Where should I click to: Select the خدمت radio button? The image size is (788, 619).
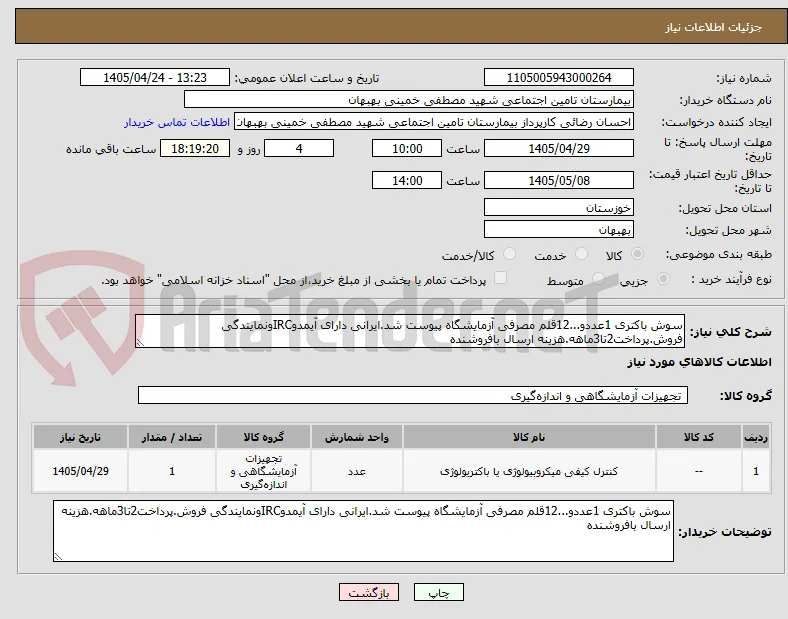point(581,254)
